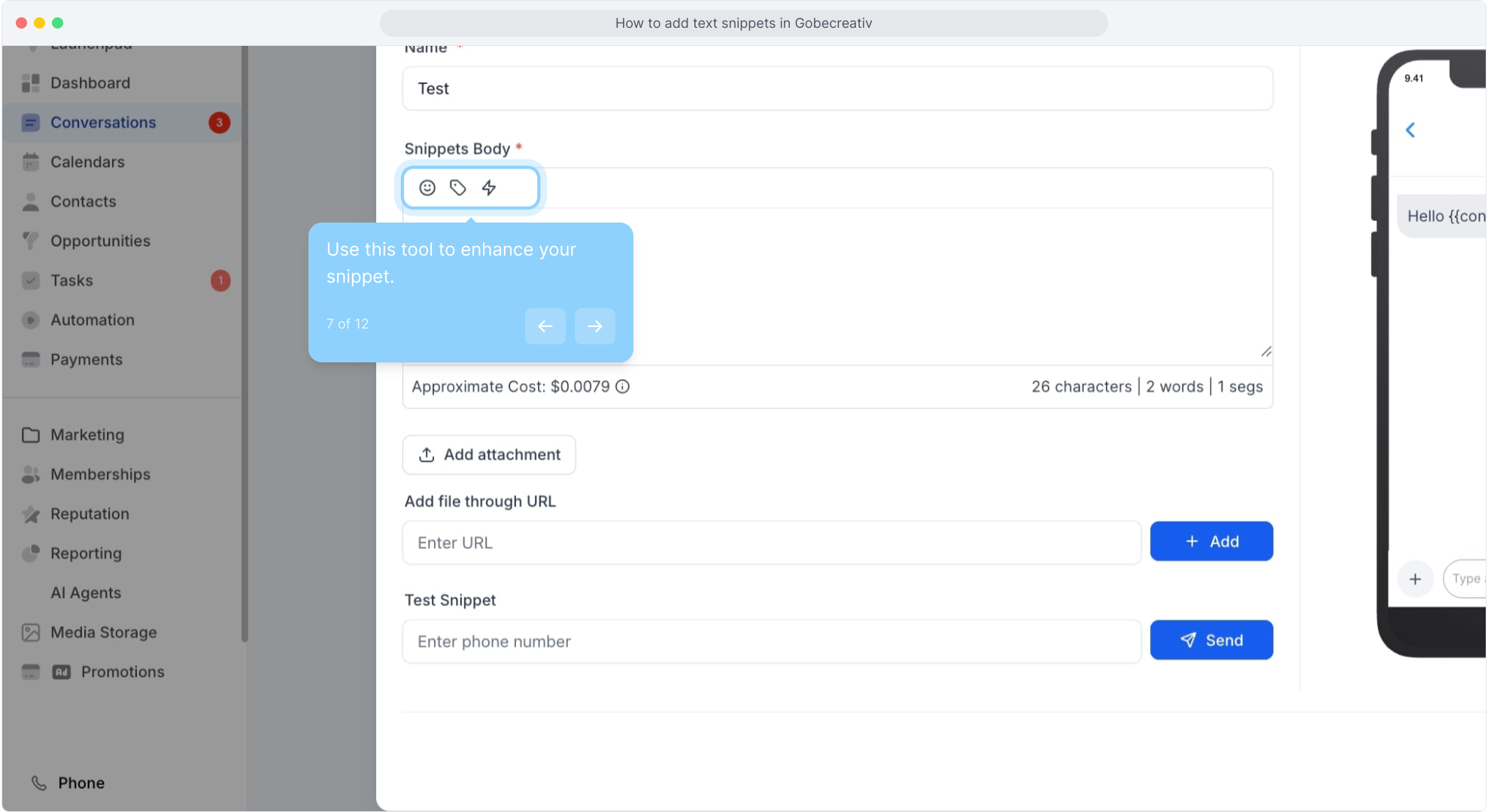Image resolution: width=1488 pixels, height=812 pixels.
Task: Click the emoji picker icon
Action: point(427,188)
